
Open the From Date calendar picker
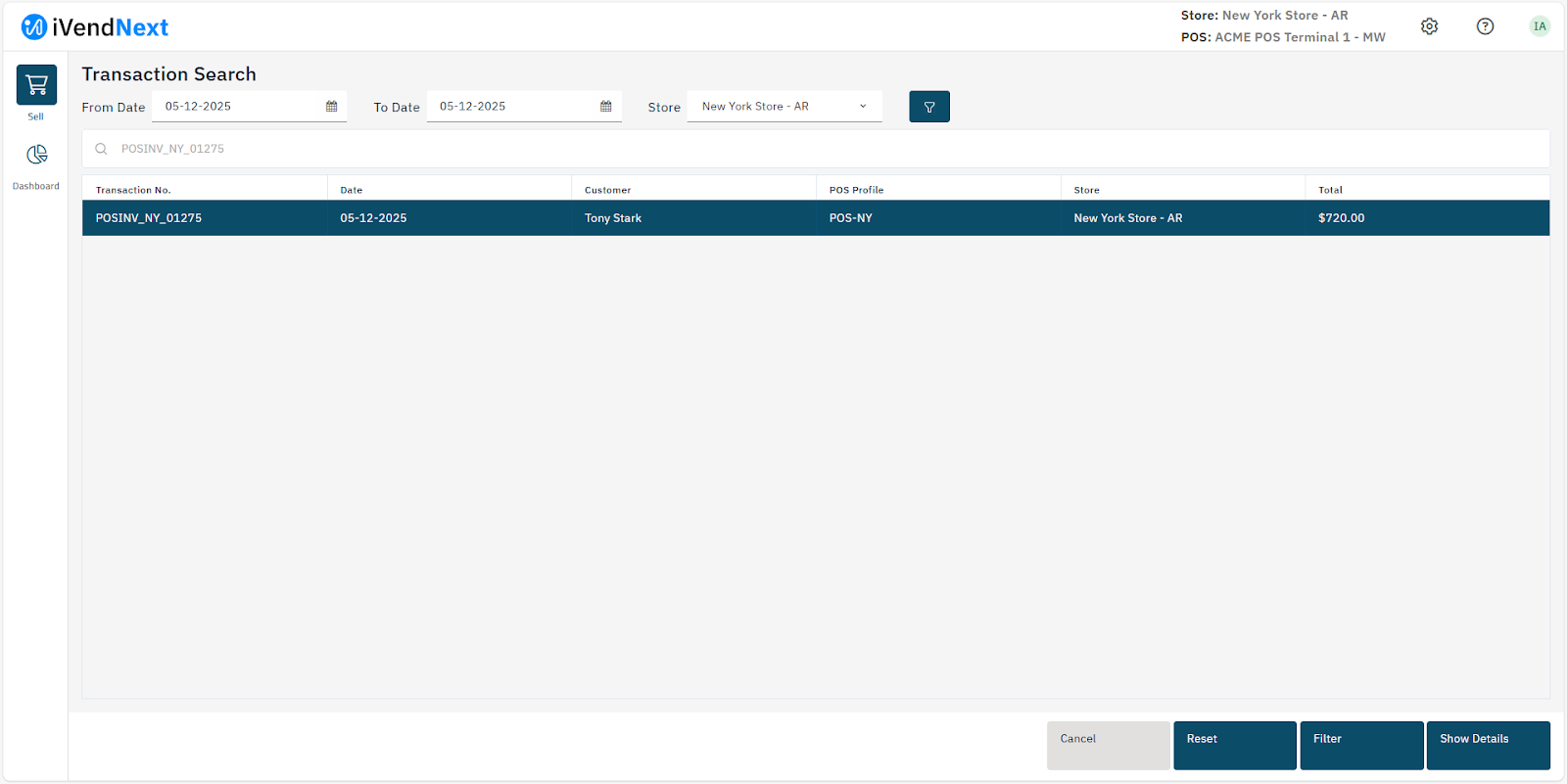331,107
